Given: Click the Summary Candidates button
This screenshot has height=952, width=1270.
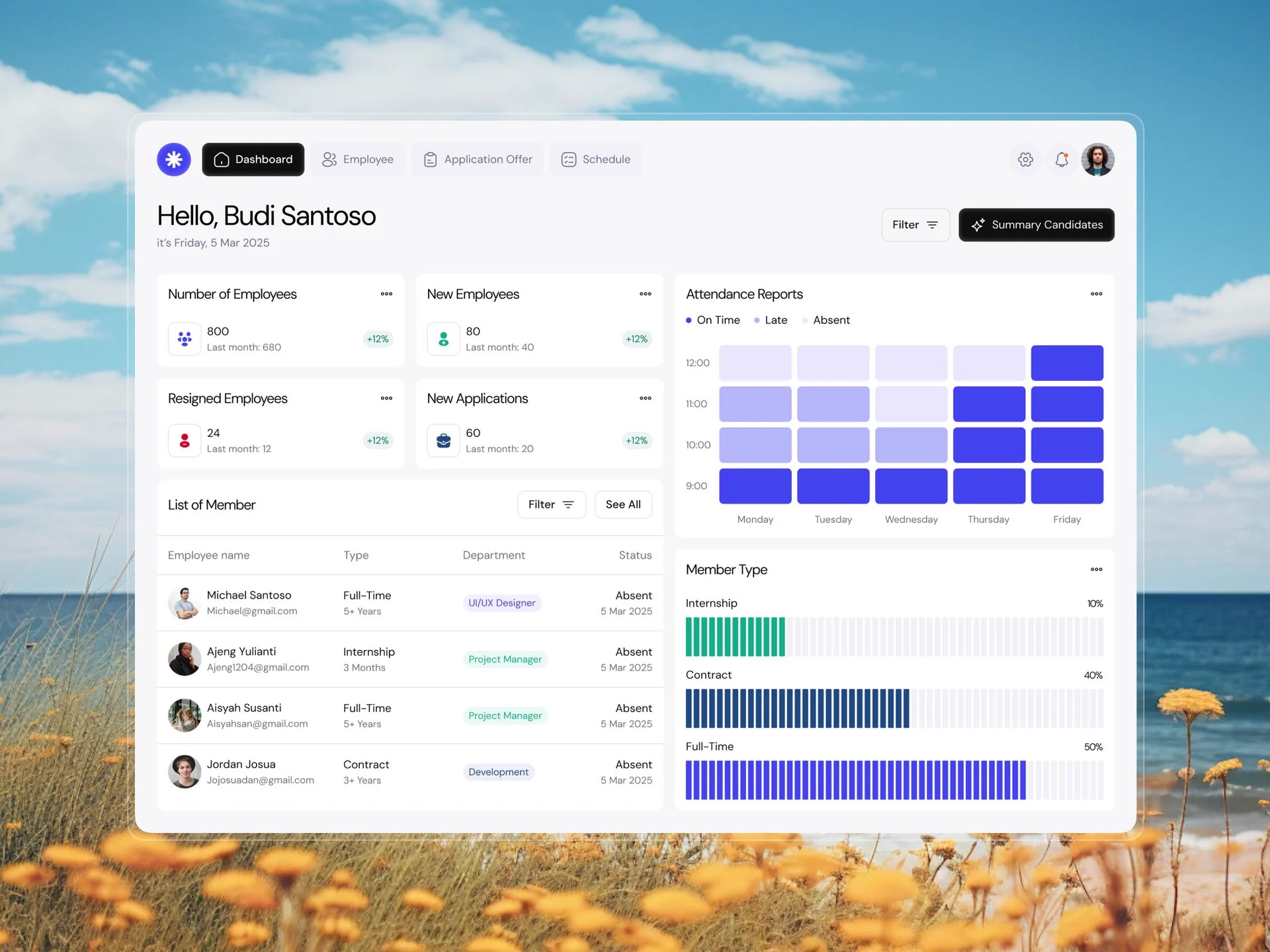Looking at the screenshot, I should (x=1037, y=225).
